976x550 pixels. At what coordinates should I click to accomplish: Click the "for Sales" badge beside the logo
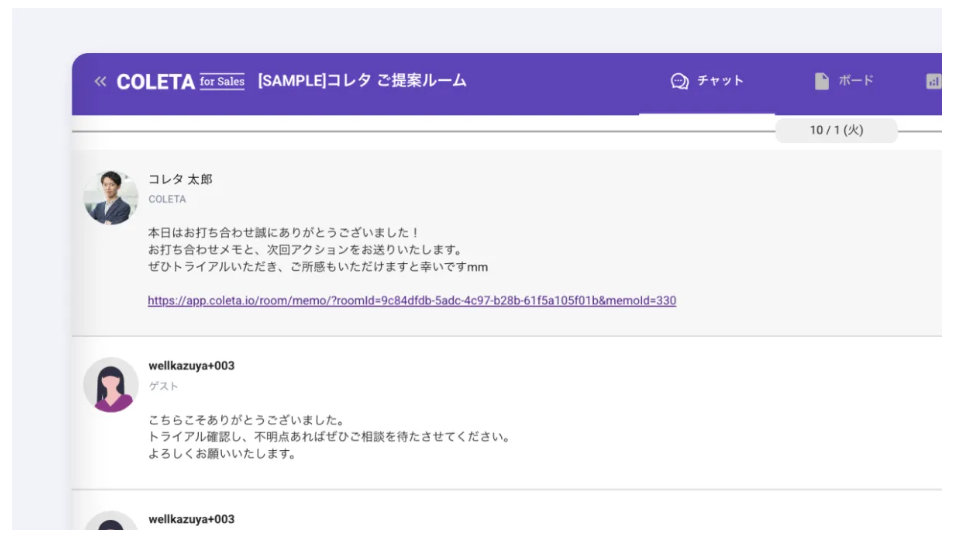click(x=222, y=82)
